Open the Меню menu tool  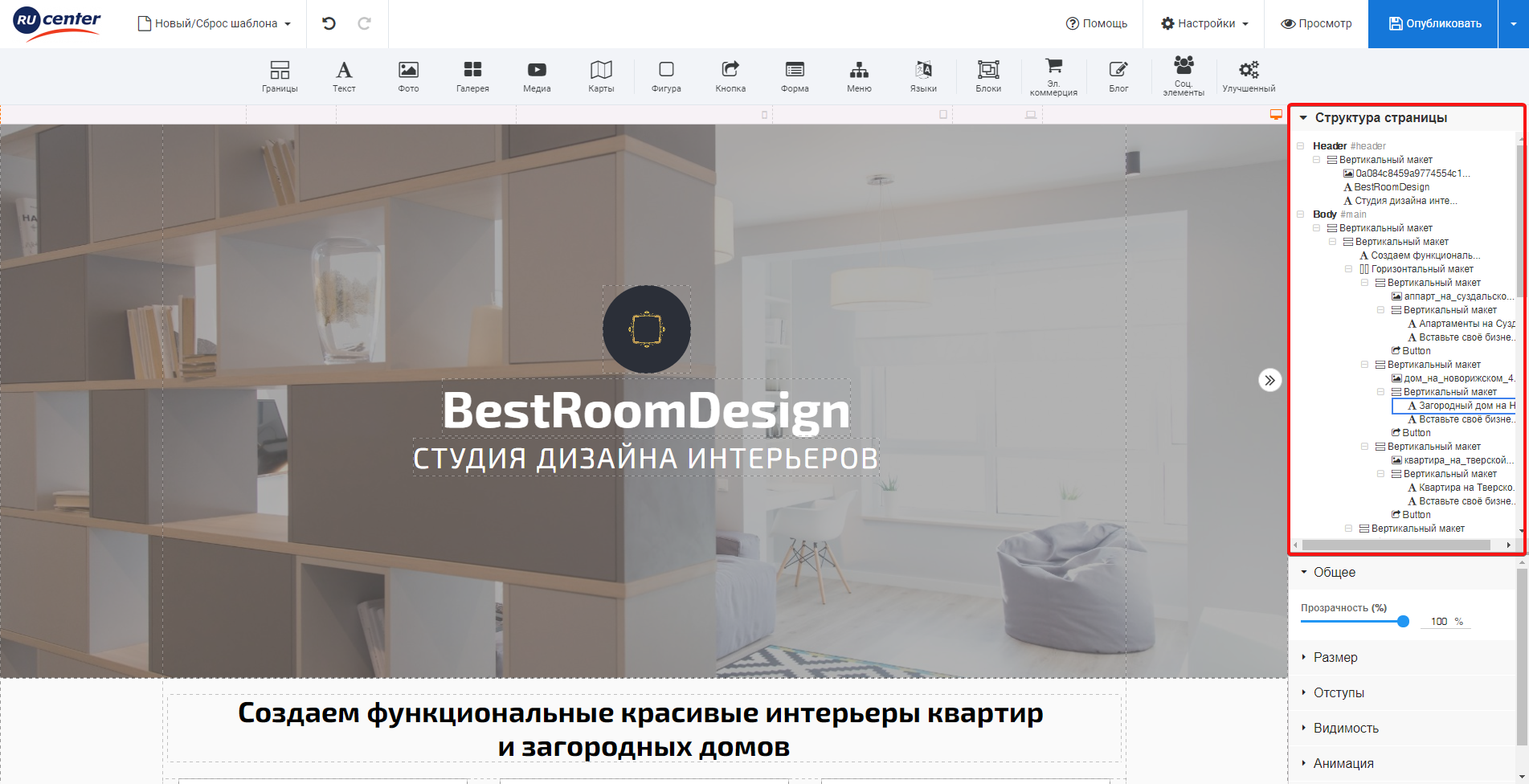(x=859, y=77)
